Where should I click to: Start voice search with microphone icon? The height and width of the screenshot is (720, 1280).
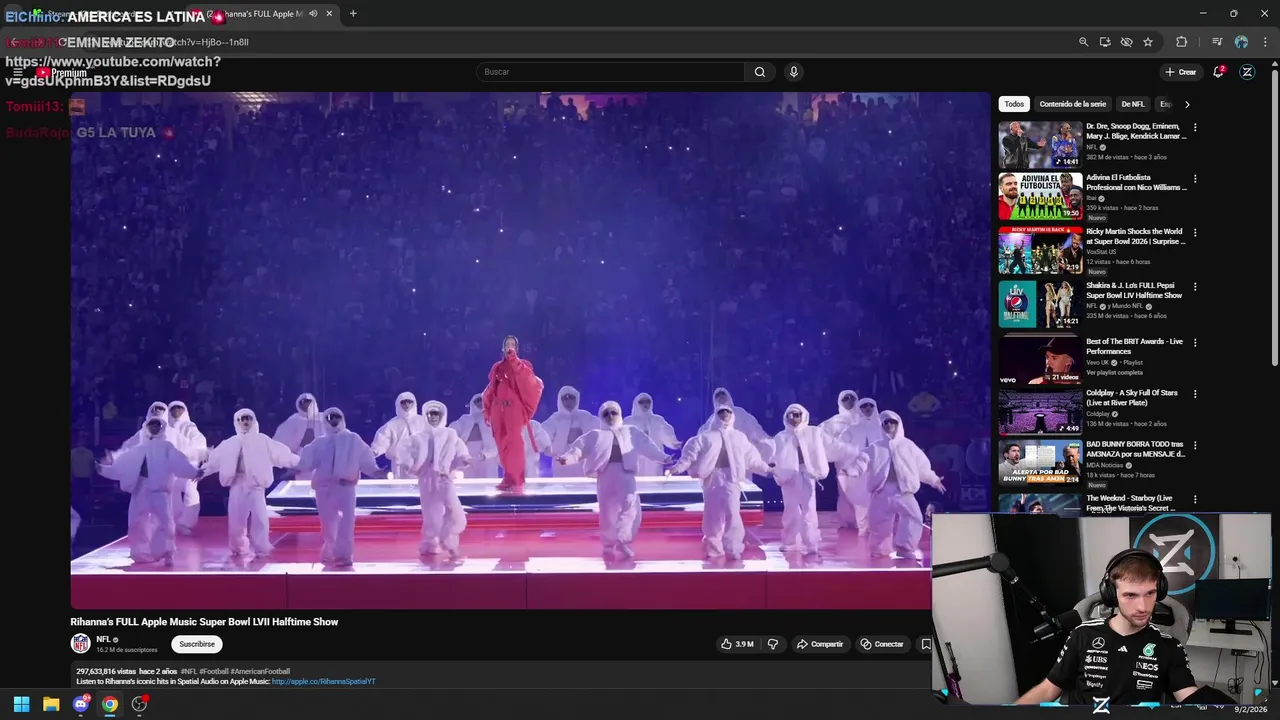pyautogui.click(x=794, y=72)
